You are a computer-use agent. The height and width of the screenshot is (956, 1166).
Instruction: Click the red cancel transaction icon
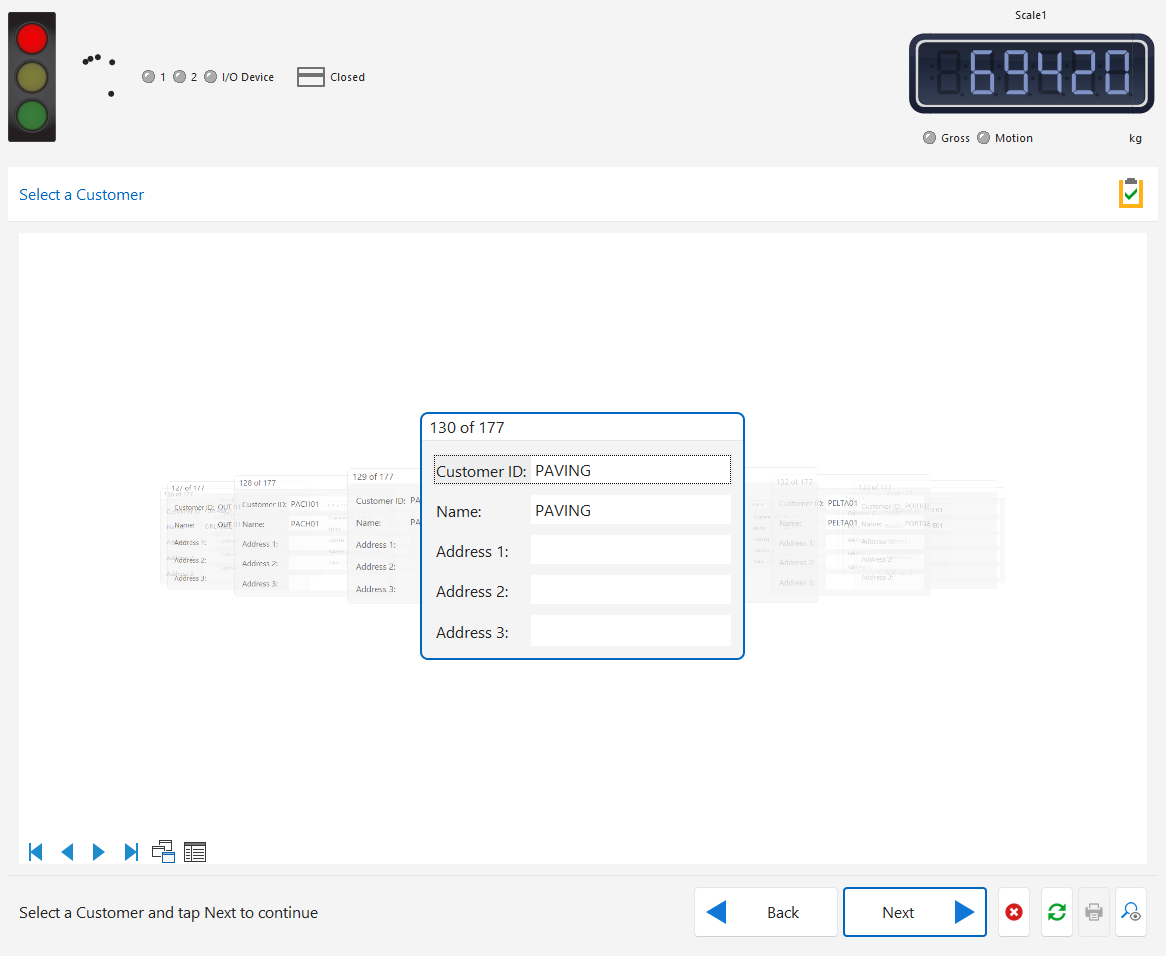[x=1014, y=912]
